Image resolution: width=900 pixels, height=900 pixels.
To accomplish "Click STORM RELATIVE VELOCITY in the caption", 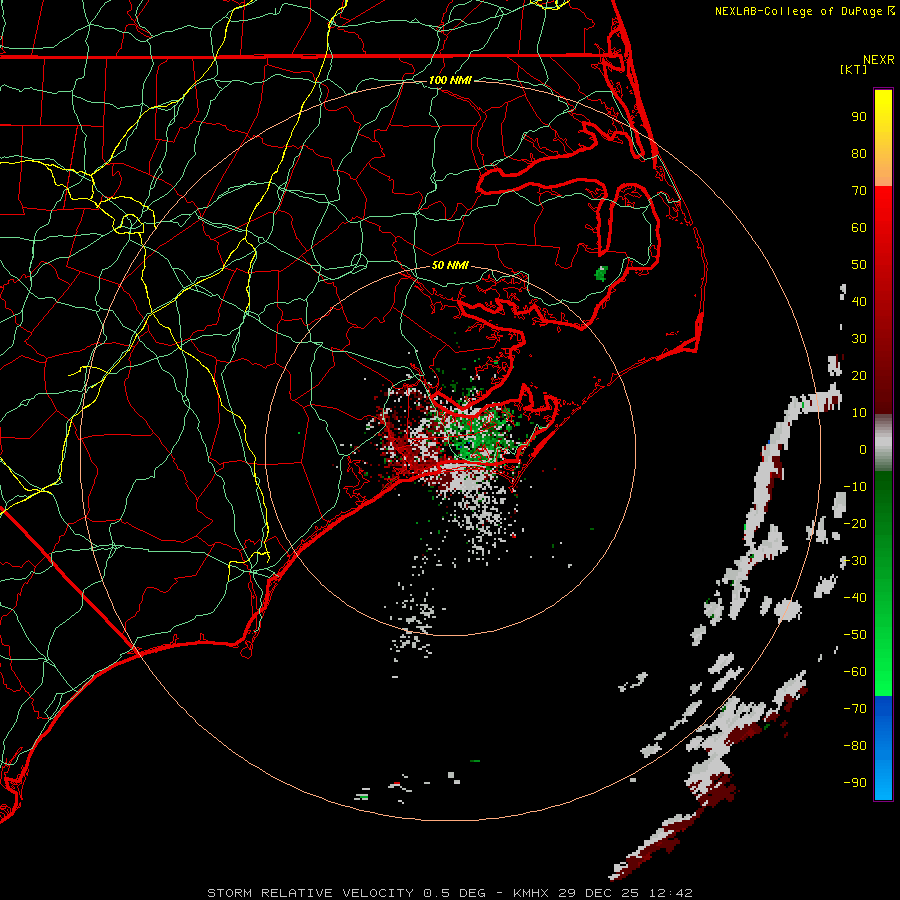I will click(x=310, y=893).
